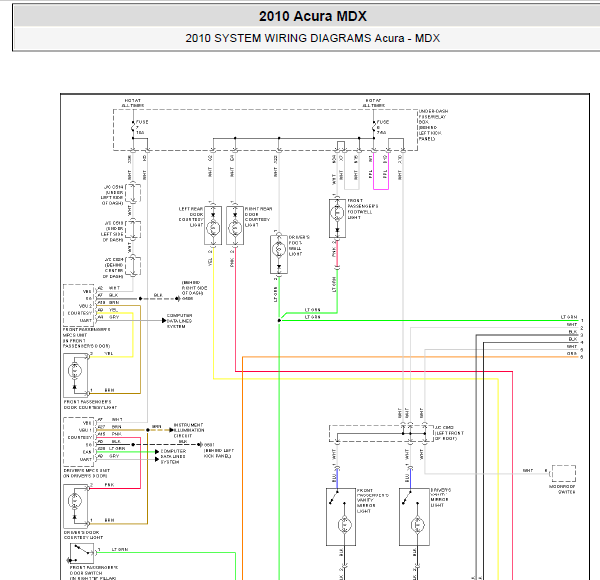
Task: Click the fuse 6 symbol in the fuse box
Action: tap(373, 126)
